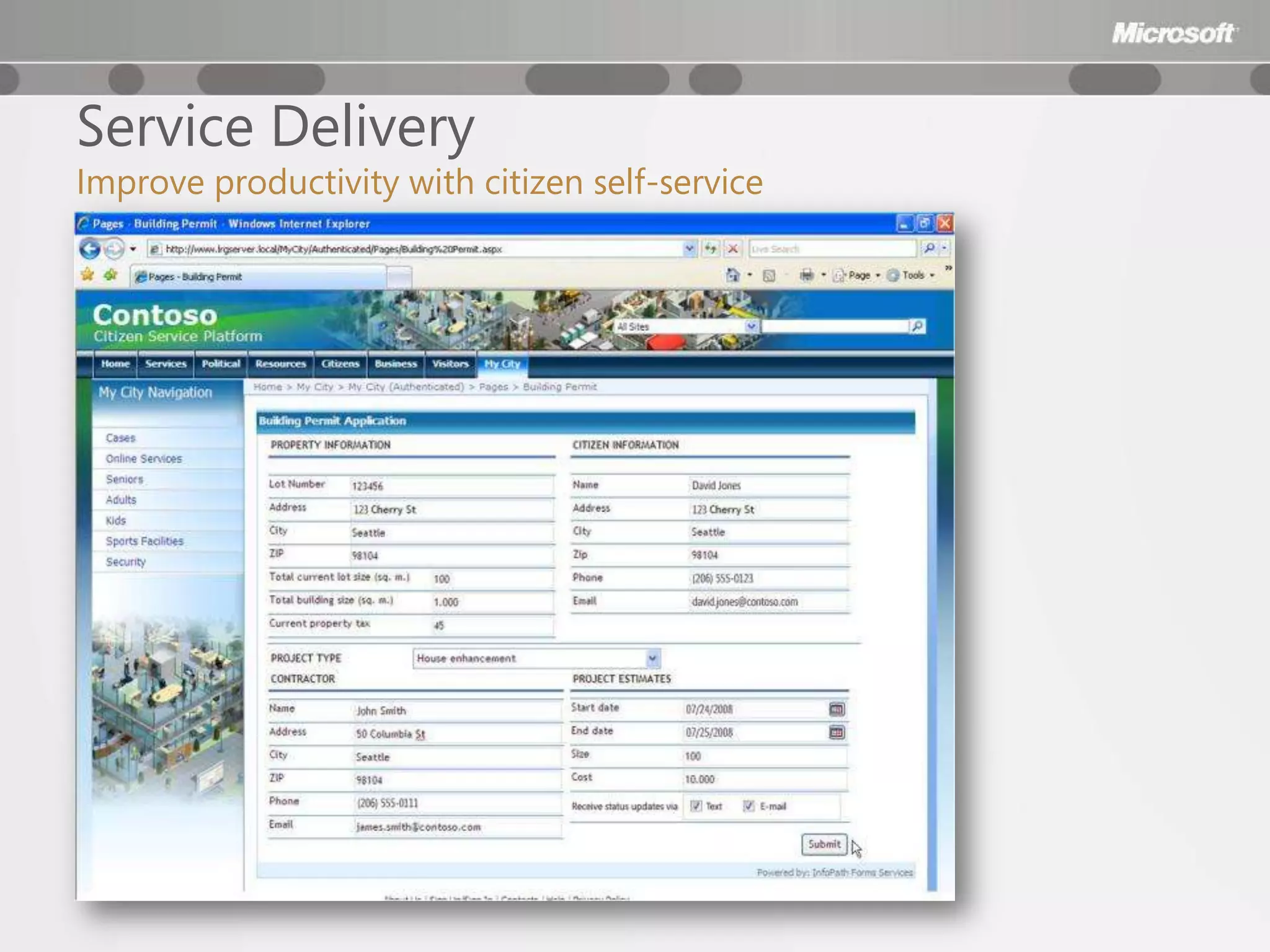This screenshot has width=1270, height=952.
Task: Toggle the Text status updates checkbox
Action: [x=696, y=806]
